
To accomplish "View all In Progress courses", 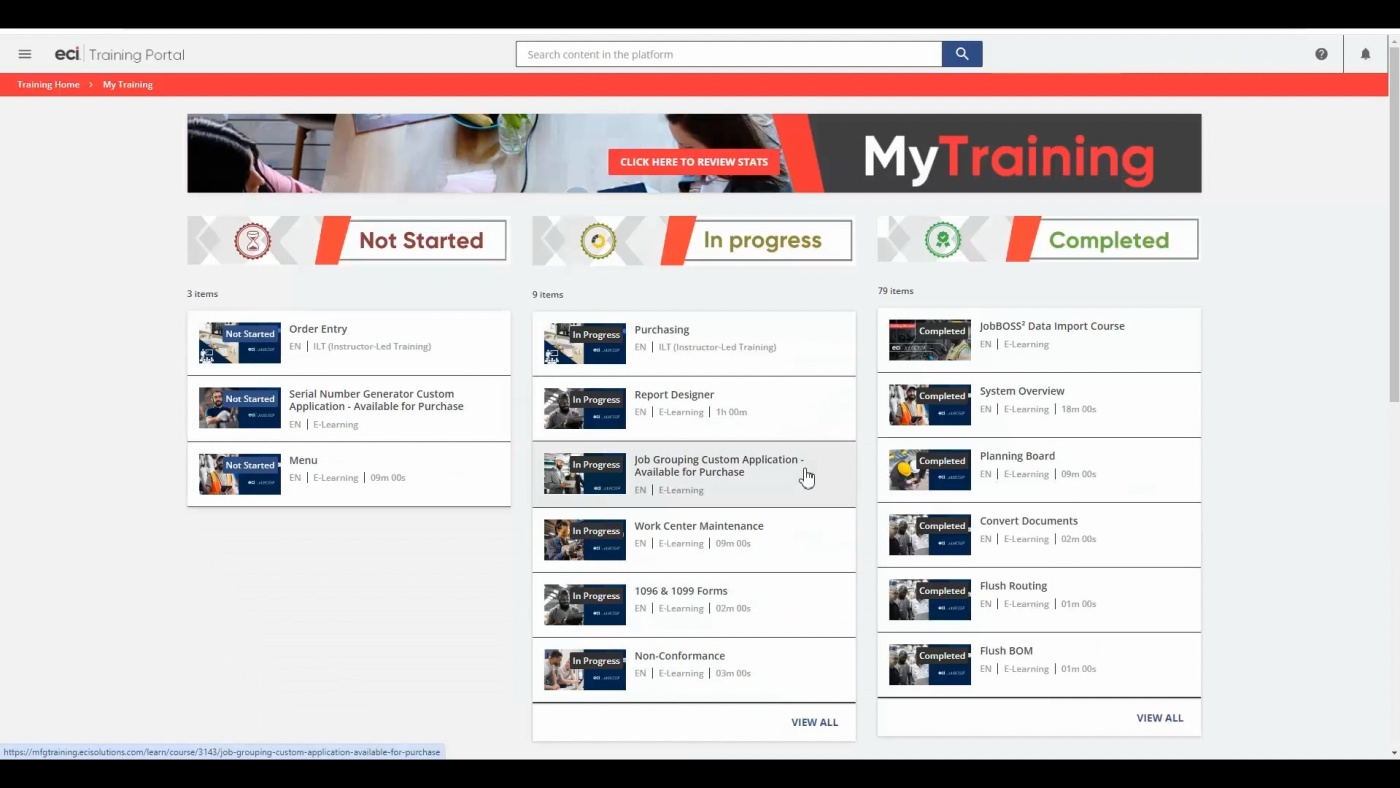I will 815,722.
